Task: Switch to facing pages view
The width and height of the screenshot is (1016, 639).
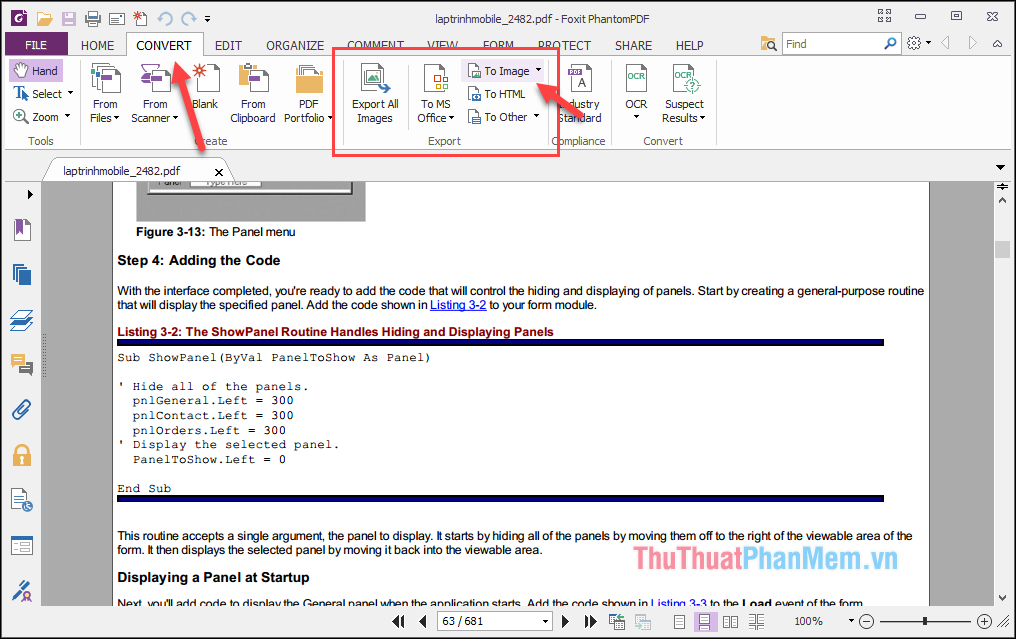Action: pos(730,622)
